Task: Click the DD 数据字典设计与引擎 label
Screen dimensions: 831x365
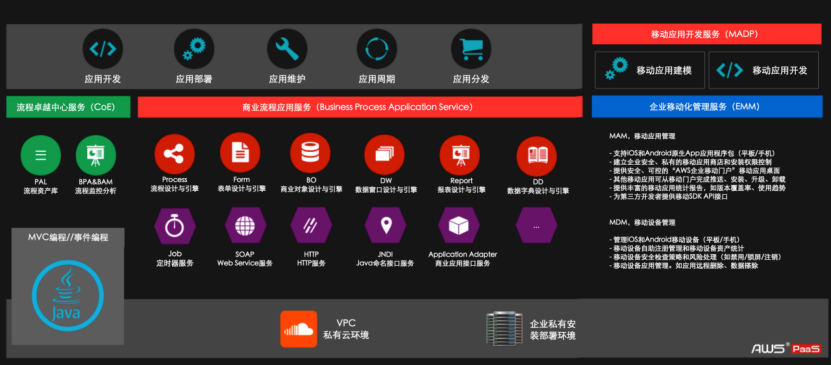Action: [538, 186]
